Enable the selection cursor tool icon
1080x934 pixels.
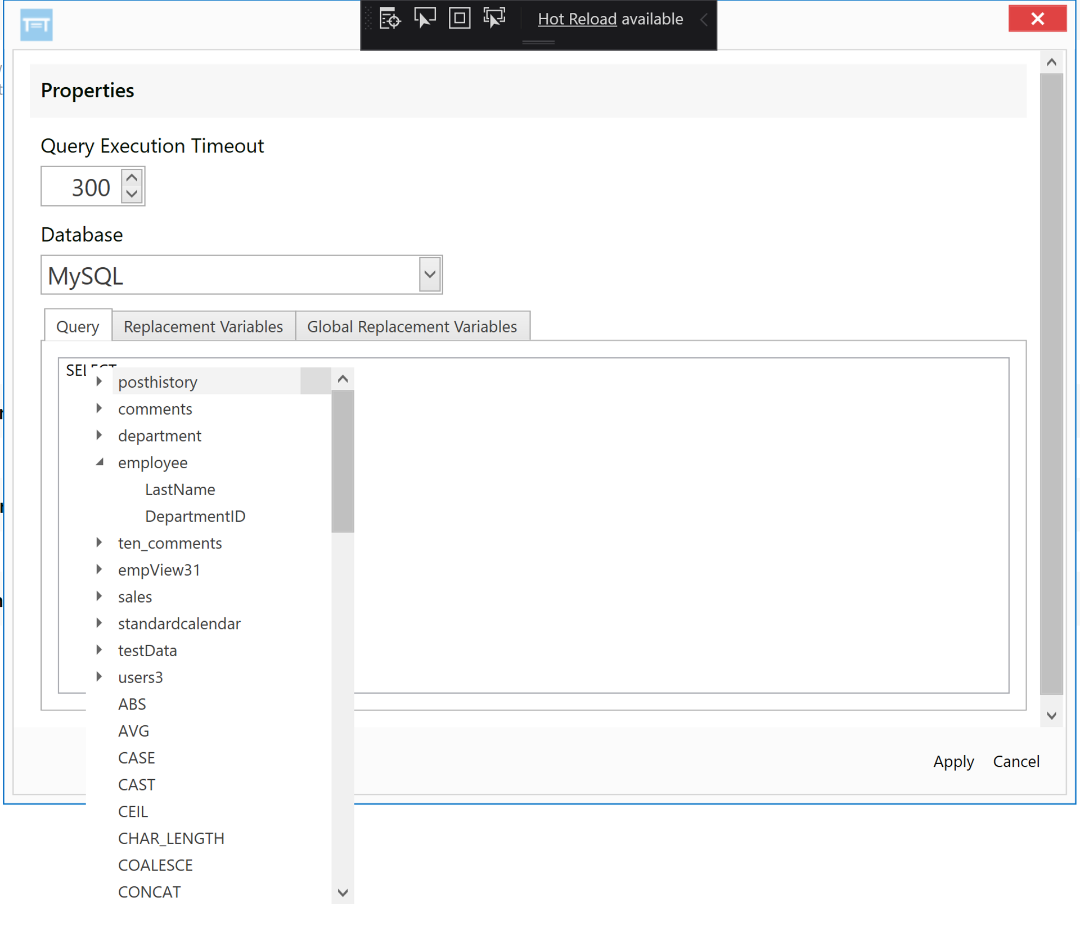(x=424, y=18)
